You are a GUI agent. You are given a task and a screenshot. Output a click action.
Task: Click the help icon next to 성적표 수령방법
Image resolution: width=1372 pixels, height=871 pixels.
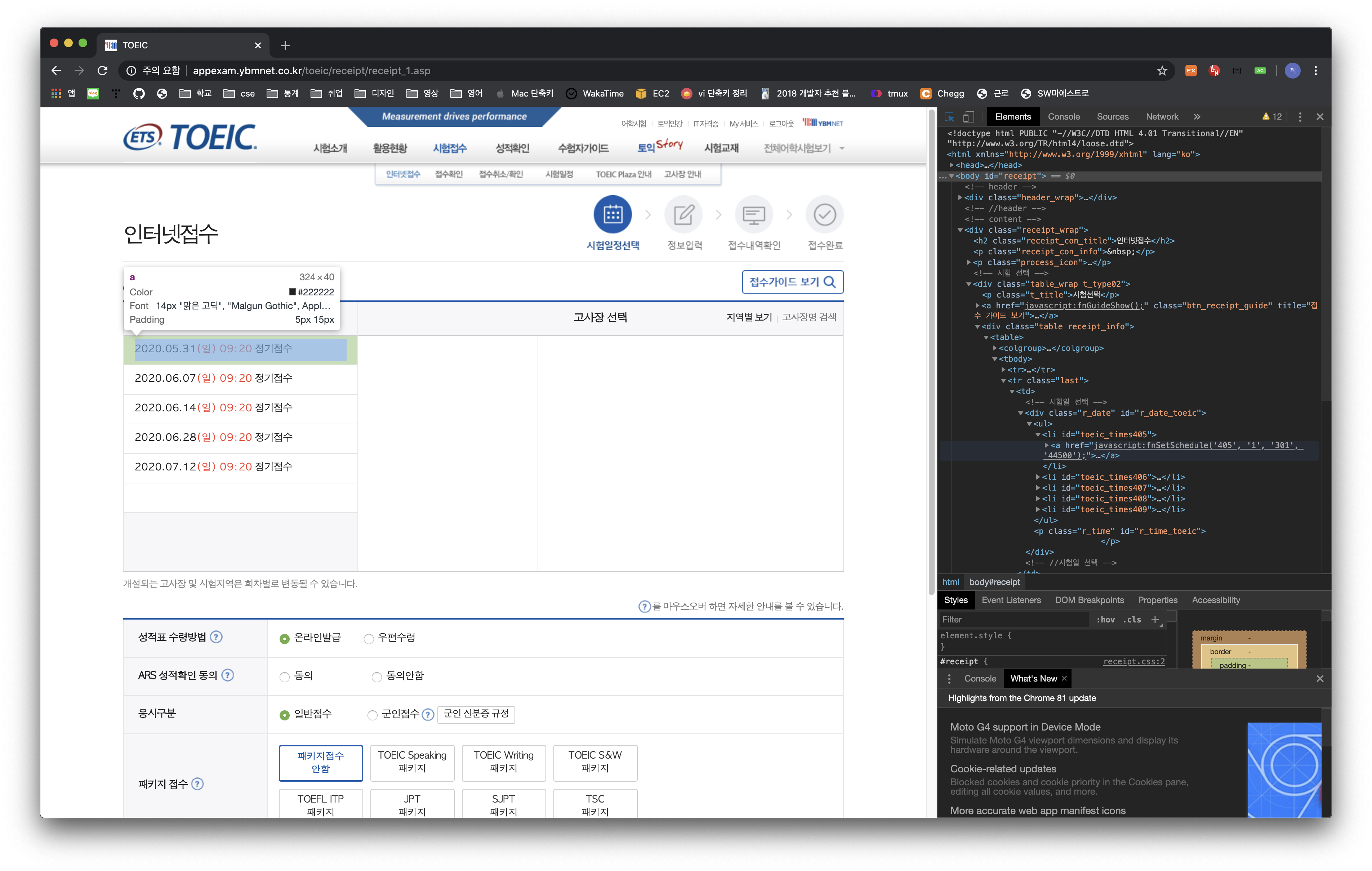pos(216,637)
